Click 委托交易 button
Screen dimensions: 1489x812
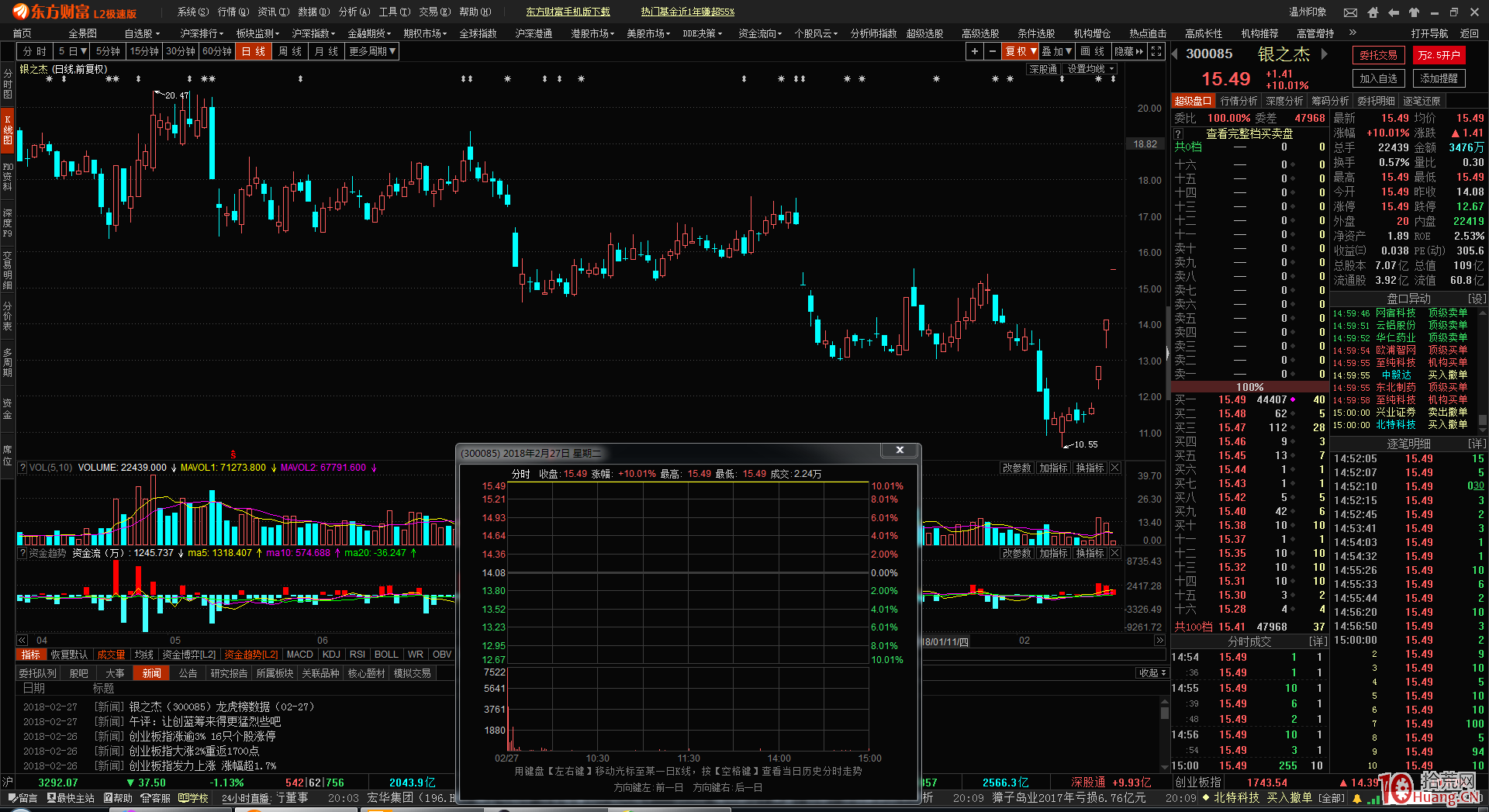tap(1378, 55)
